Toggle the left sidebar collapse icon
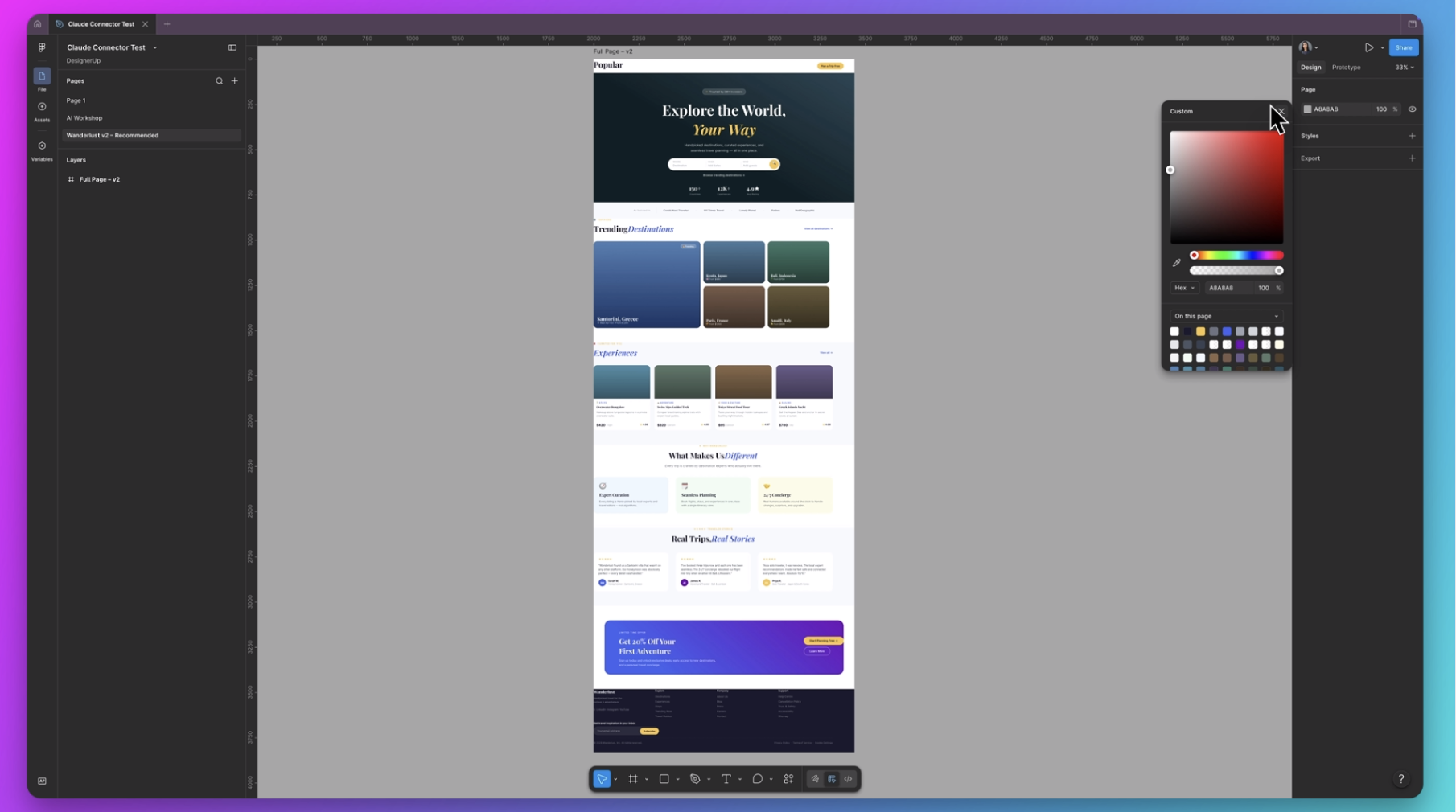 (232, 47)
